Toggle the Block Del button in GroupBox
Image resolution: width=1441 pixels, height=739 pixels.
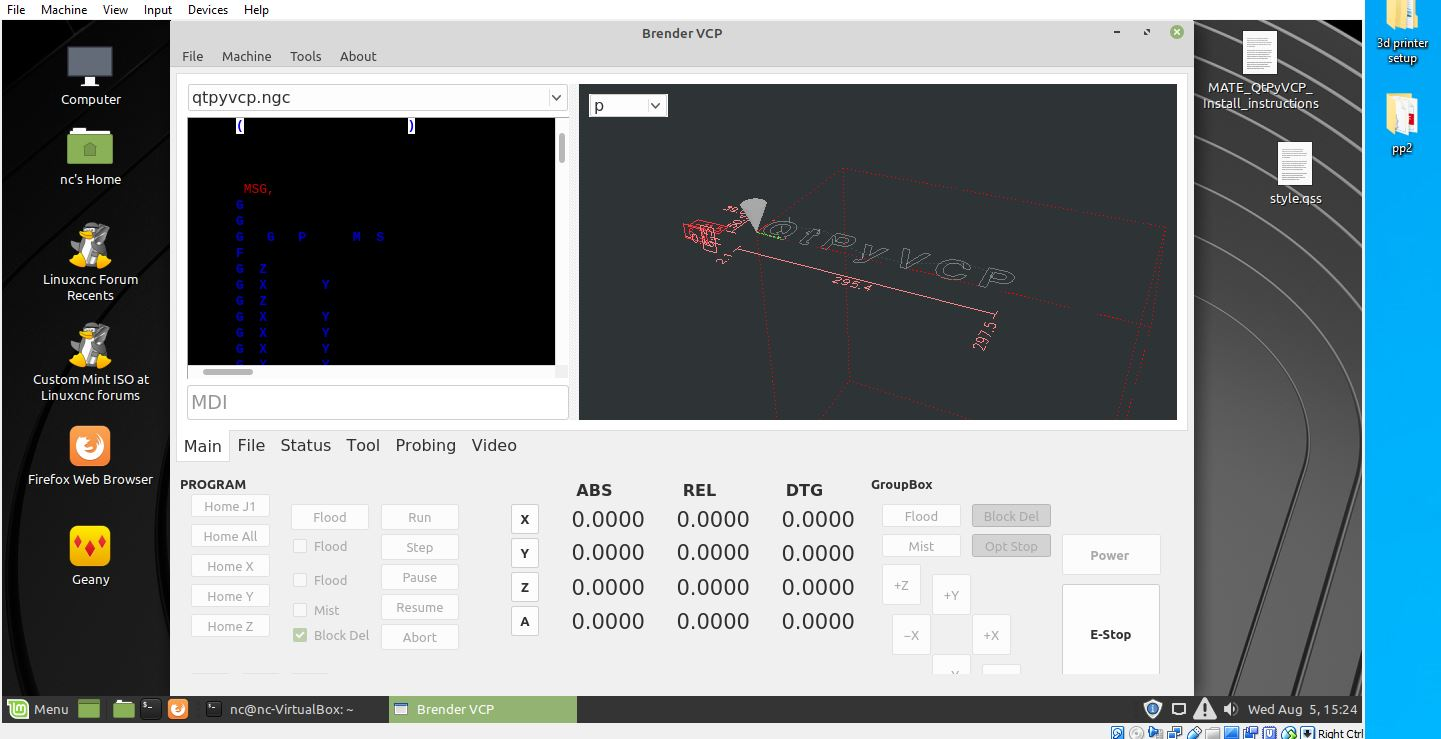coord(1011,516)
